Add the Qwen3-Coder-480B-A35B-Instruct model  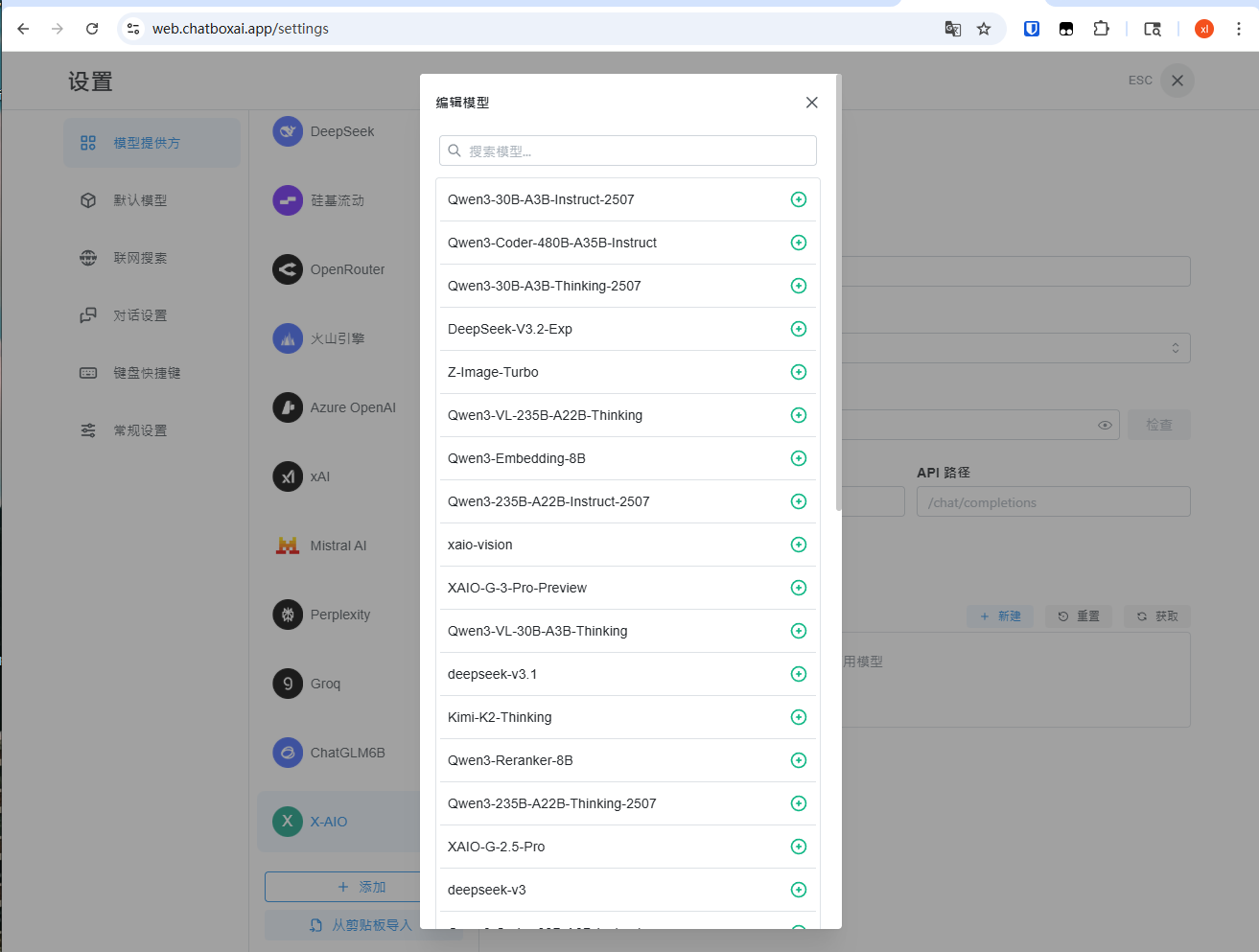tap(798, 243)
